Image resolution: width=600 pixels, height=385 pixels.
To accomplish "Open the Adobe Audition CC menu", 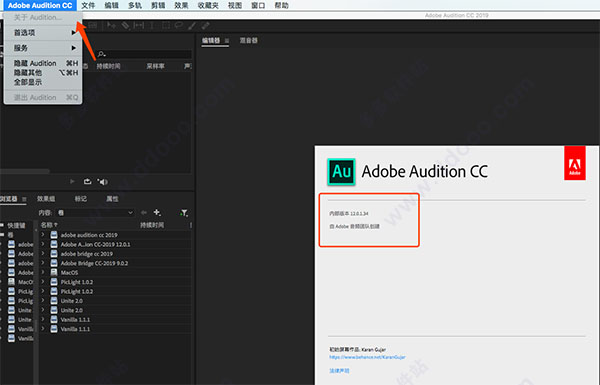I will coord(40,5).
